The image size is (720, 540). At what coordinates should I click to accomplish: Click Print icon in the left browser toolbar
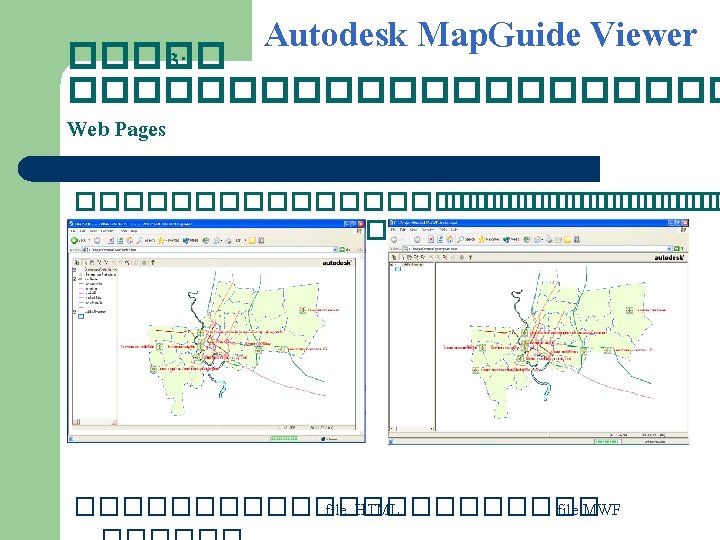(228, 240)
